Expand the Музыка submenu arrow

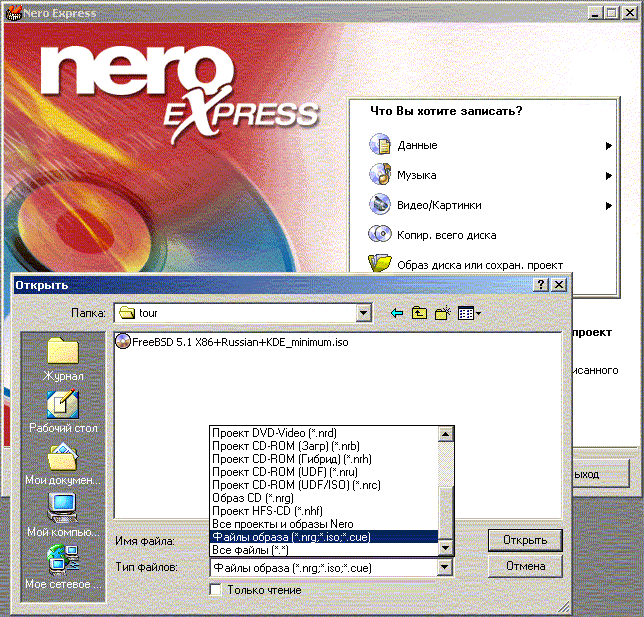(x=608, y=176)
